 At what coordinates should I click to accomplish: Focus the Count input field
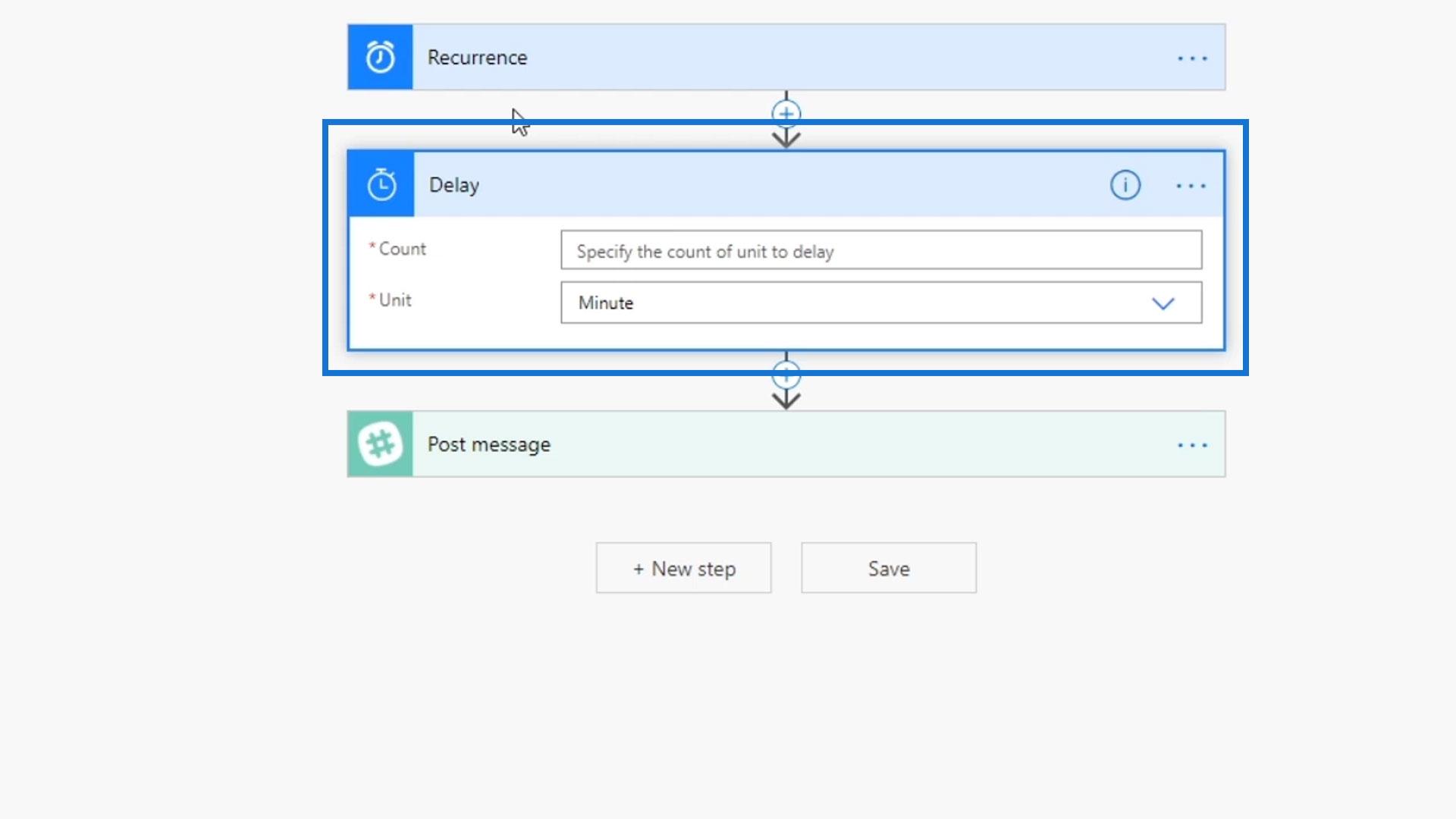click(x=880, y=250)
